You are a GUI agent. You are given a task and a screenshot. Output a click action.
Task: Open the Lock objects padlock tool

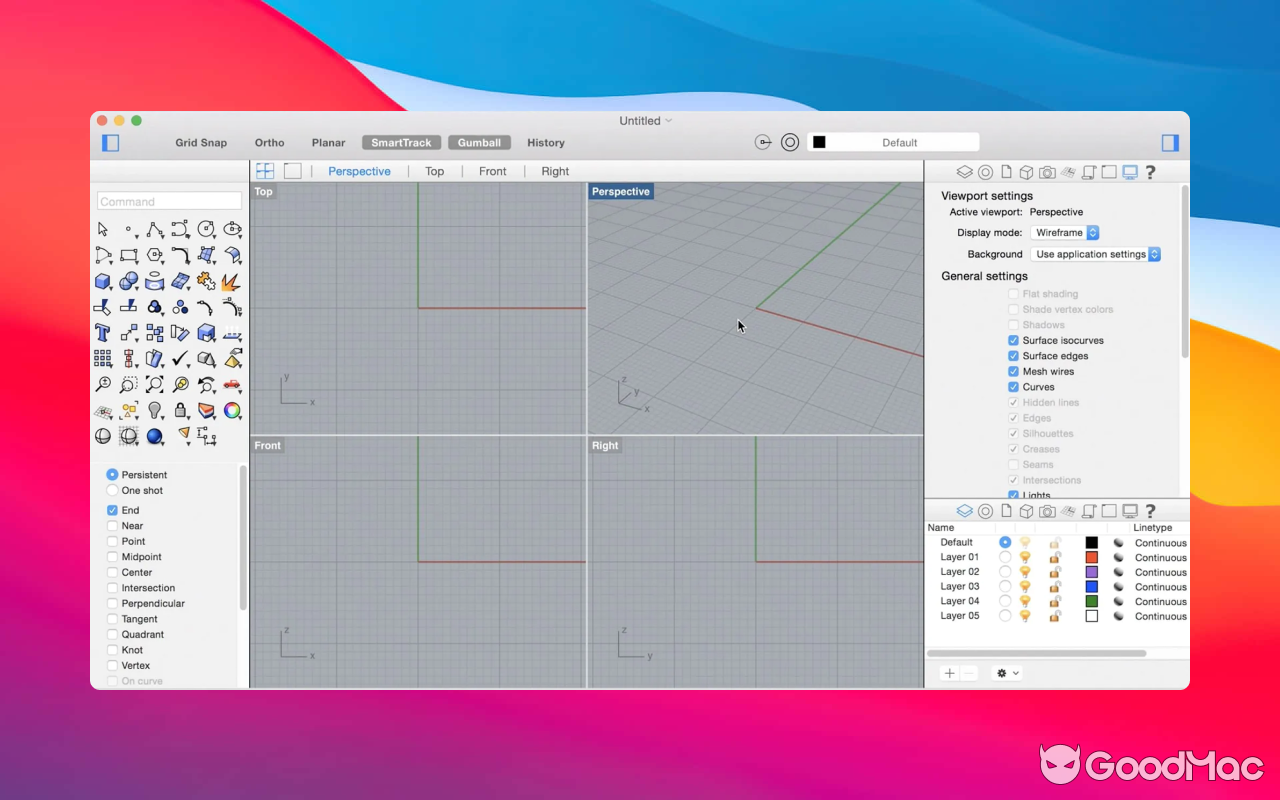pos(180,411)
